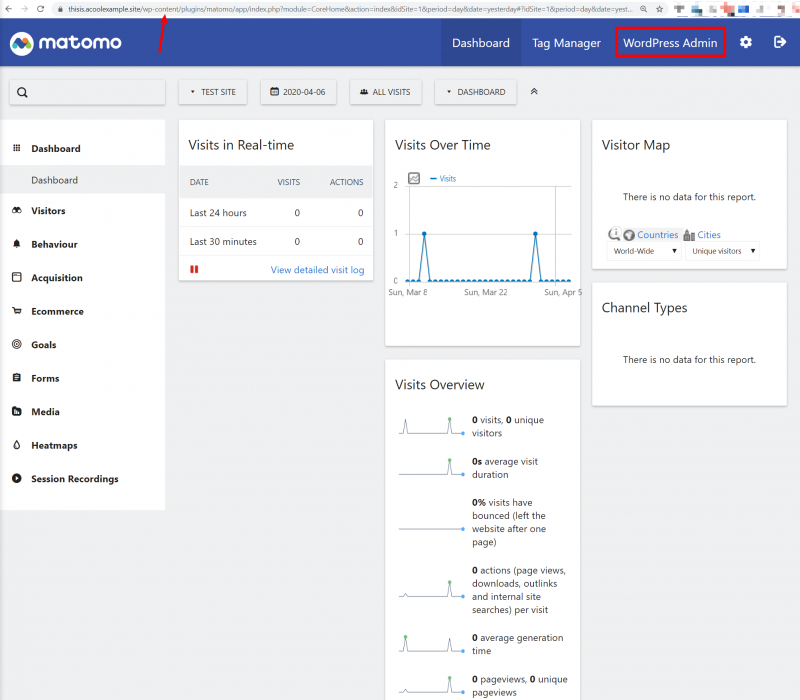
Task: Click the browser address bar URL
Action: click(x=350, y=9)
